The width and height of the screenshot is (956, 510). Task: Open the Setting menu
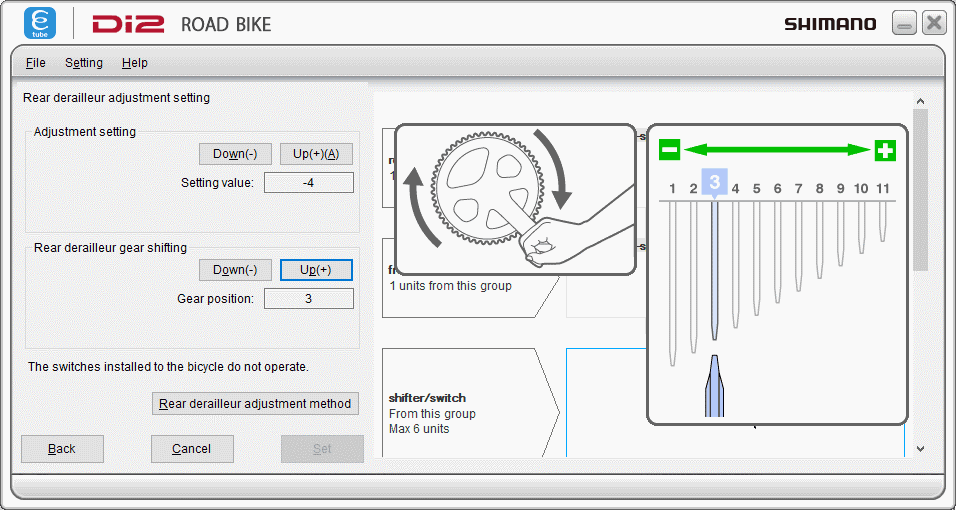[84, 63]
